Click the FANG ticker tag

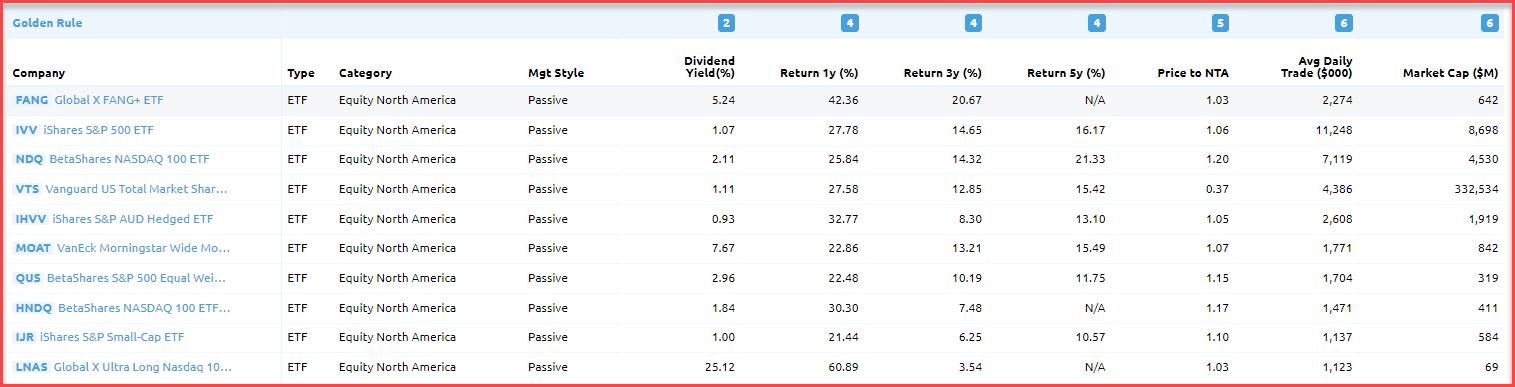click(32, 100)
